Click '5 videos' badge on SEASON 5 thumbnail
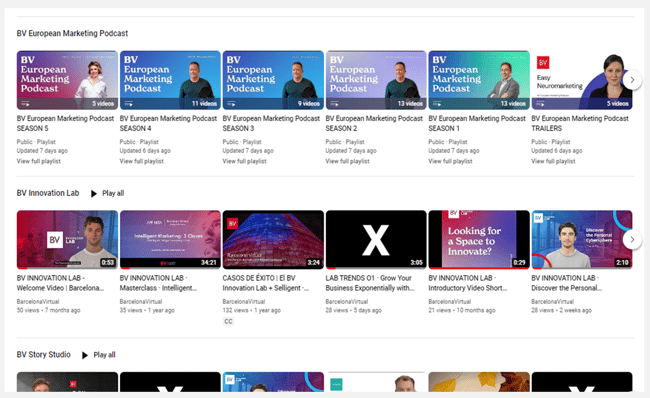The image size is (650, 398). (x=103, y=104)
